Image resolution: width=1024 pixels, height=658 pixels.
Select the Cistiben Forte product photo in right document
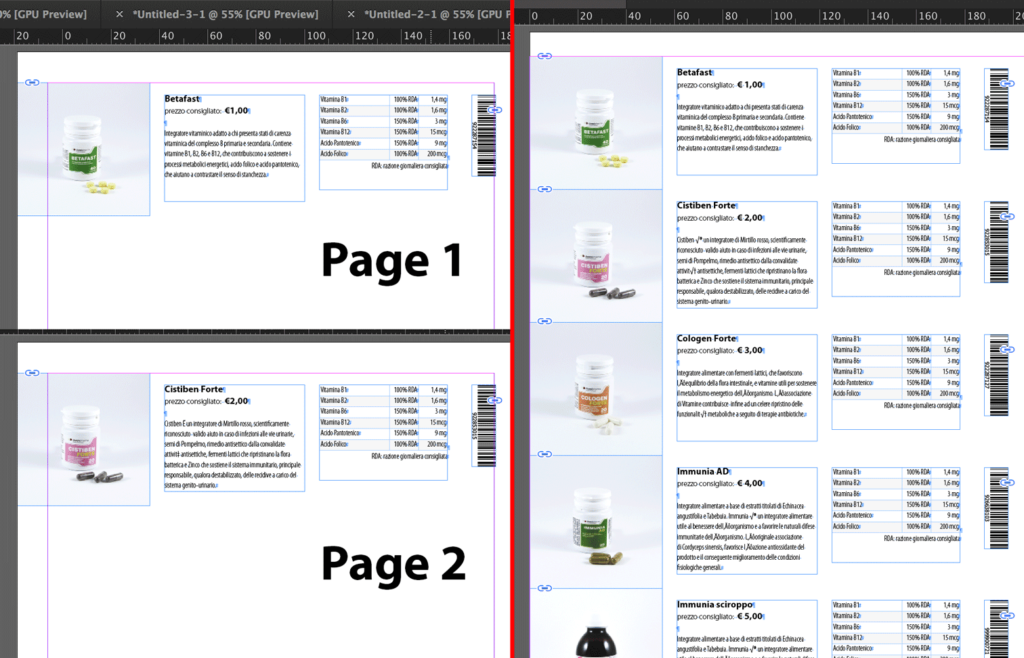click(596, 255)
